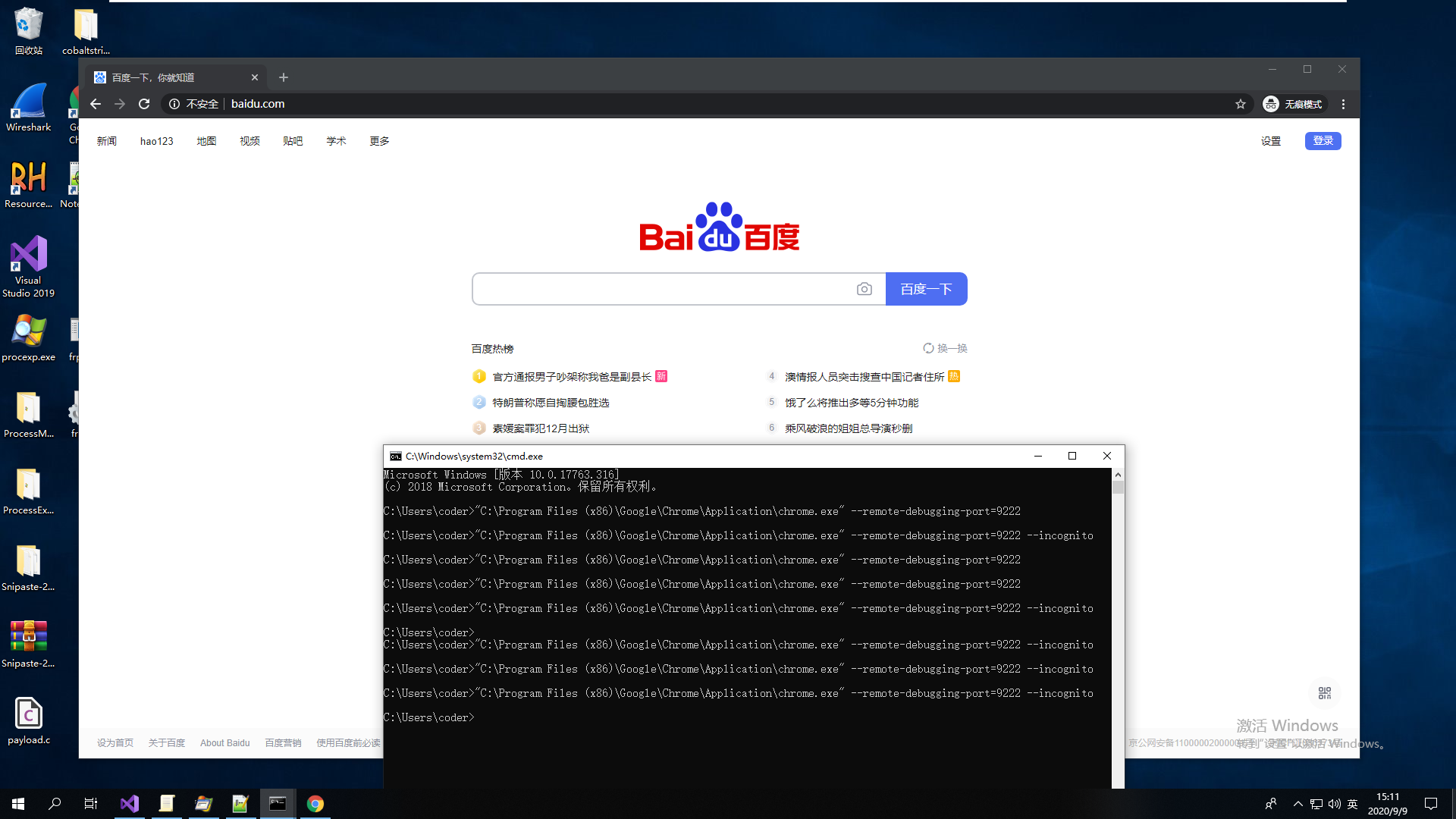Screen dimensions: 1456x819
Task: Open the 新闻 navigation link
Action: coord(107,141)
